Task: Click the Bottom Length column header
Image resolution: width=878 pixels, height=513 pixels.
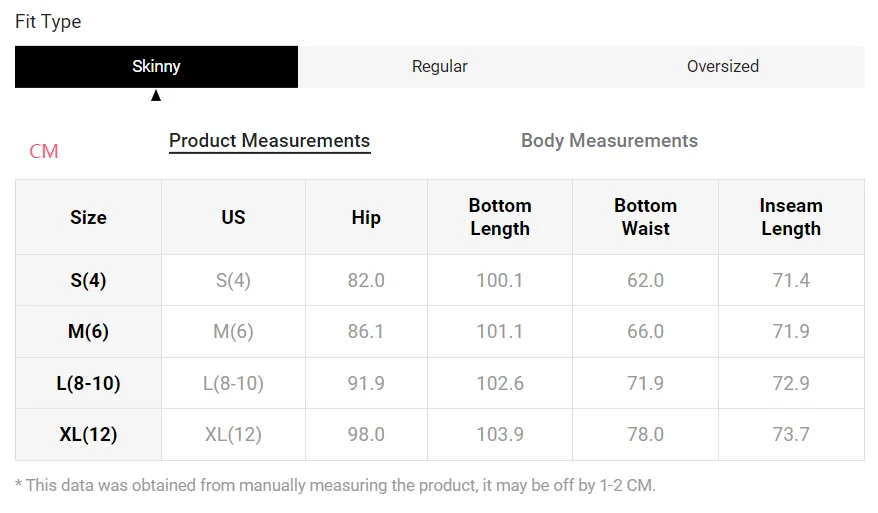Action: pos(500,217)
